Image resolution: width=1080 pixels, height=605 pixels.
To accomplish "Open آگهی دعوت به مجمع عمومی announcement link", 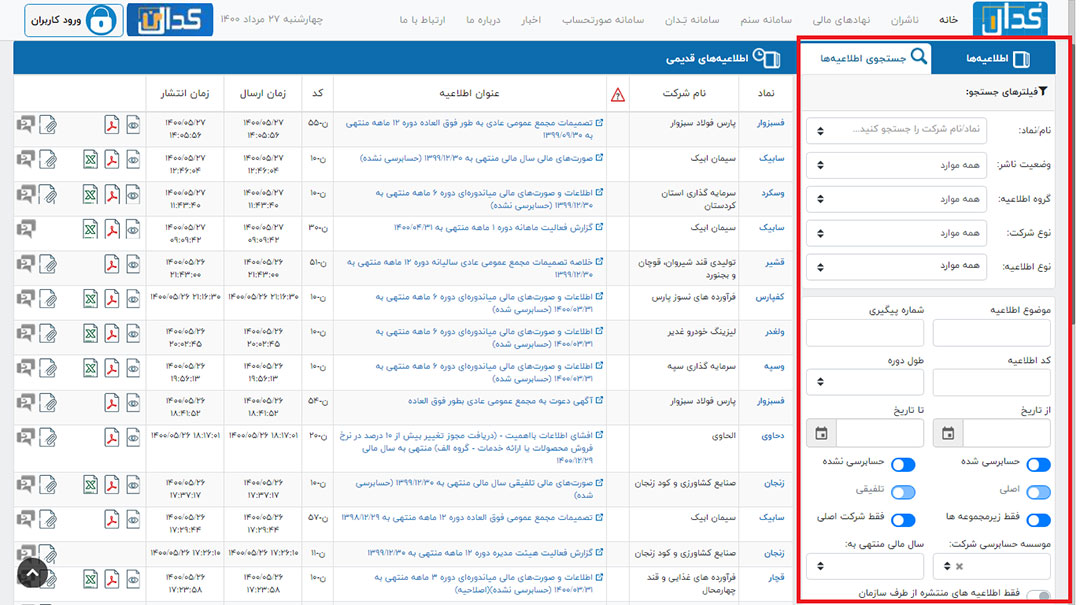I will (x=501, y=401).
